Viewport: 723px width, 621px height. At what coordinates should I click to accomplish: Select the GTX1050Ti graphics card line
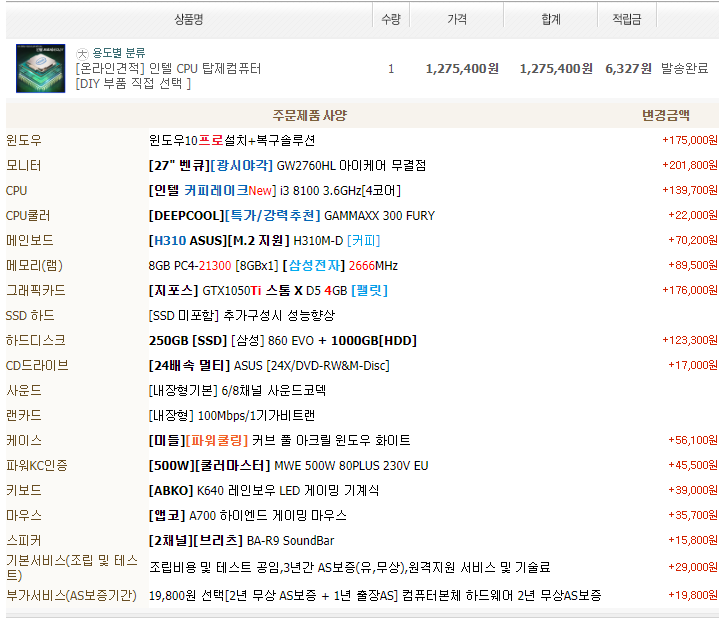click(268, 290)
